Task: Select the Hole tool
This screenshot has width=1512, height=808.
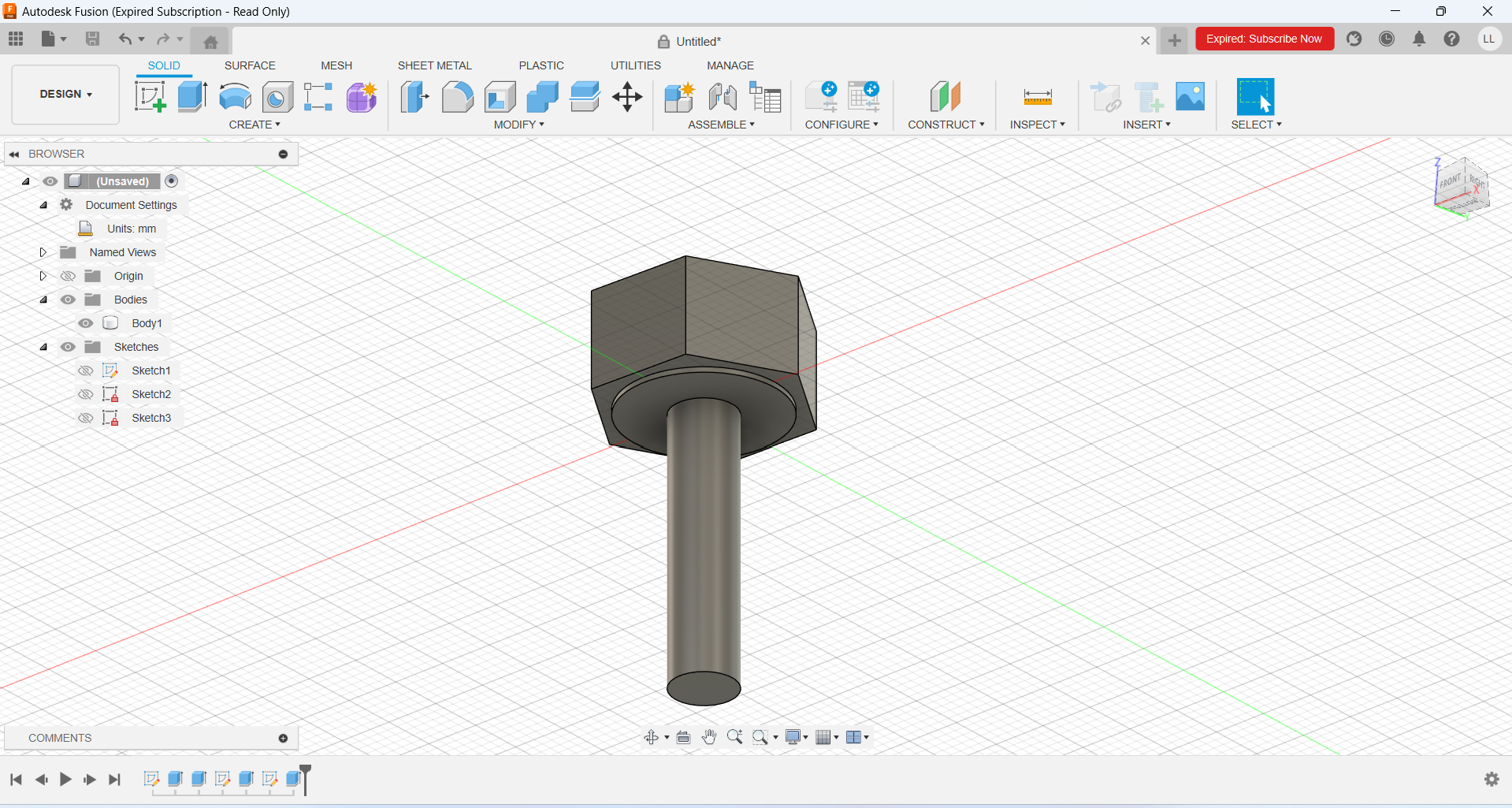Action: click(277, 97)
